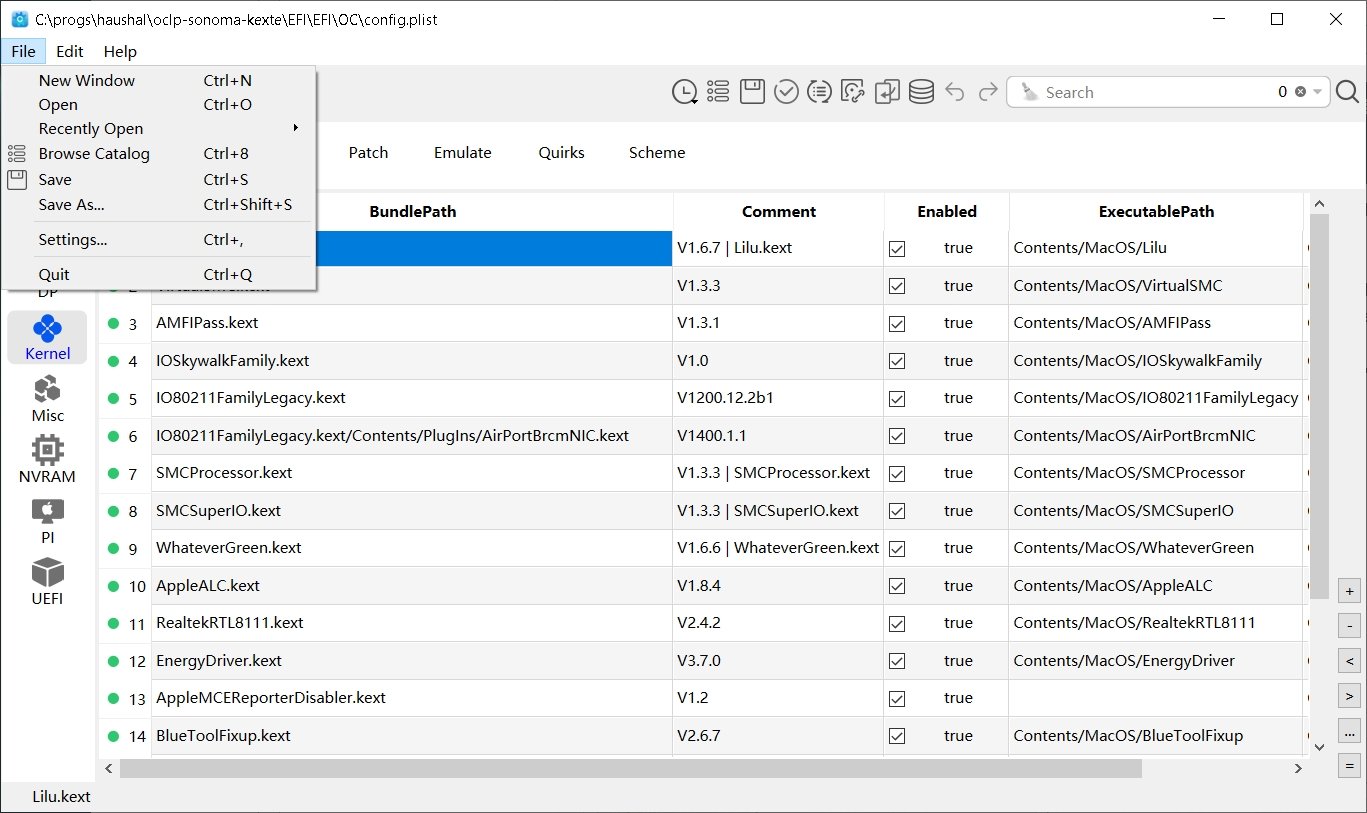Uncheck Enabled for WhateverGreen.kext
The width and height of the screenshot is (1367, 813).
pyautogui.click(x=897, y=548)
